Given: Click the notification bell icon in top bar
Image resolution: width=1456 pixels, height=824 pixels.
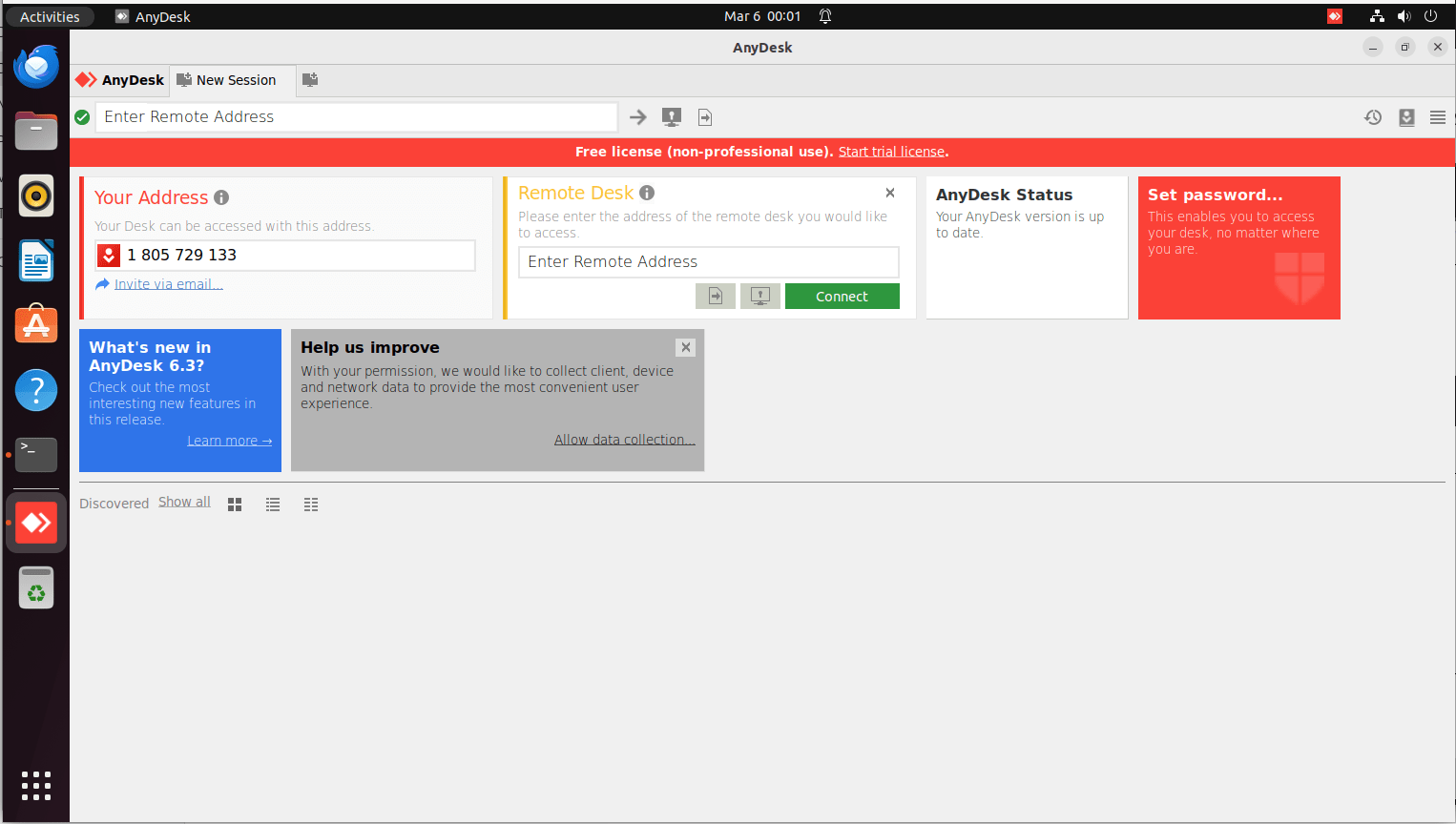Looking at the screenshot, I should [825, 16].
